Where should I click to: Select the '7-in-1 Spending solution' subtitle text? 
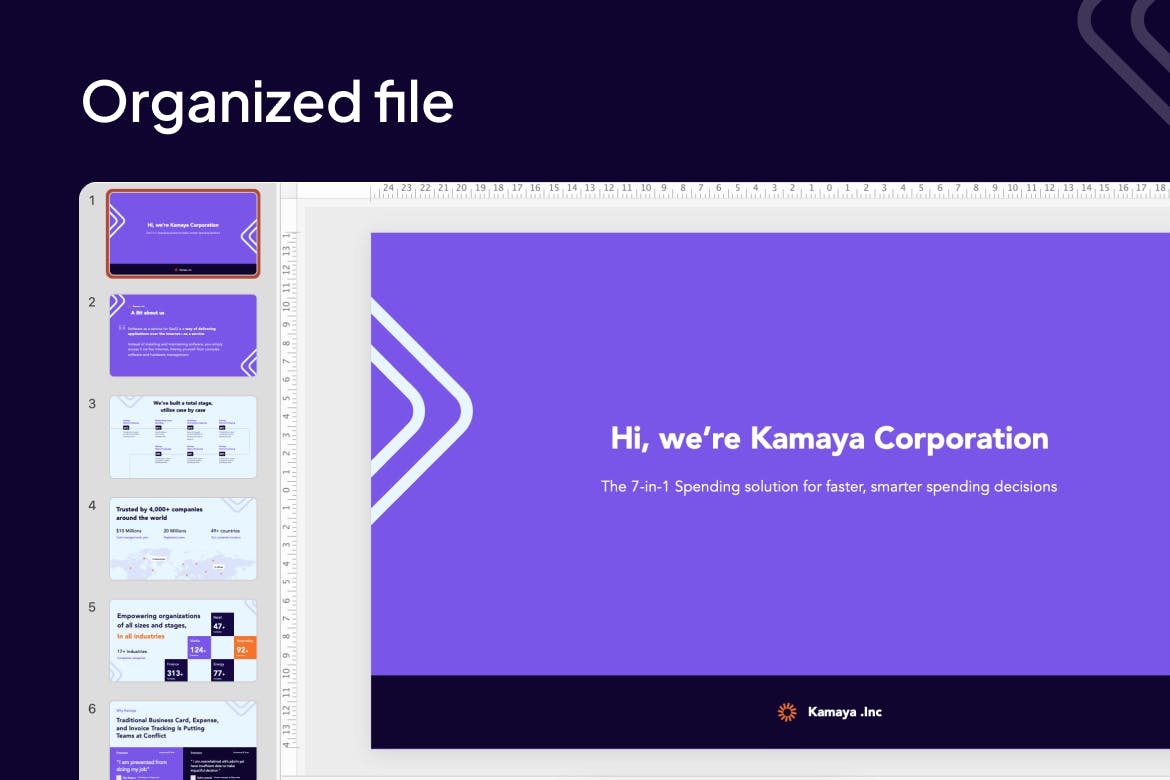coord(829,487)
